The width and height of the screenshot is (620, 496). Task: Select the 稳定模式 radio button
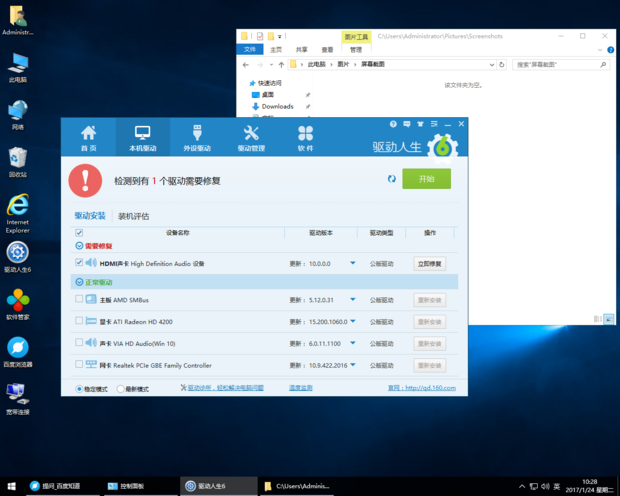click(79, 389)
